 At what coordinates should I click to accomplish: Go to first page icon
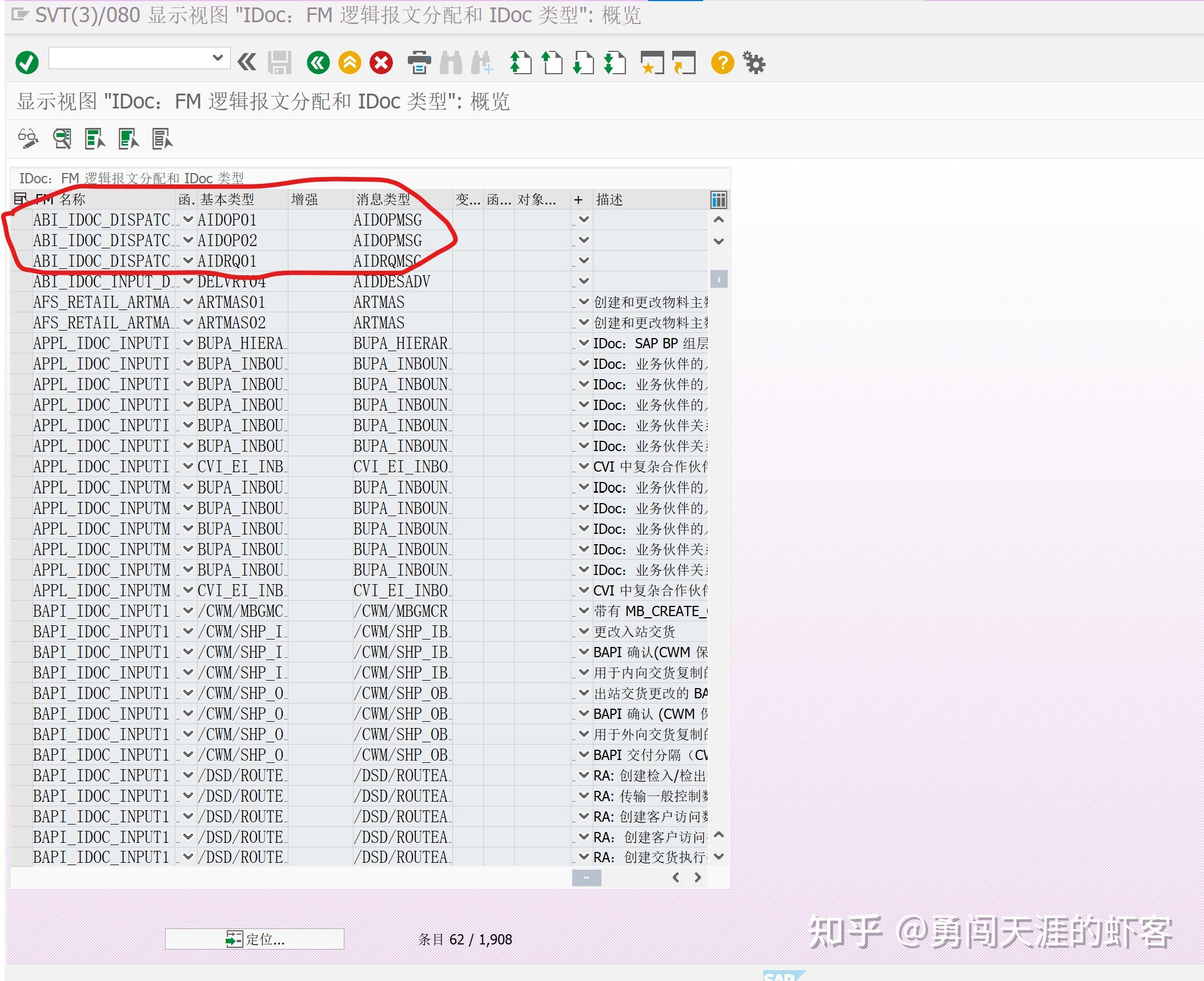(x=520, y=62)
